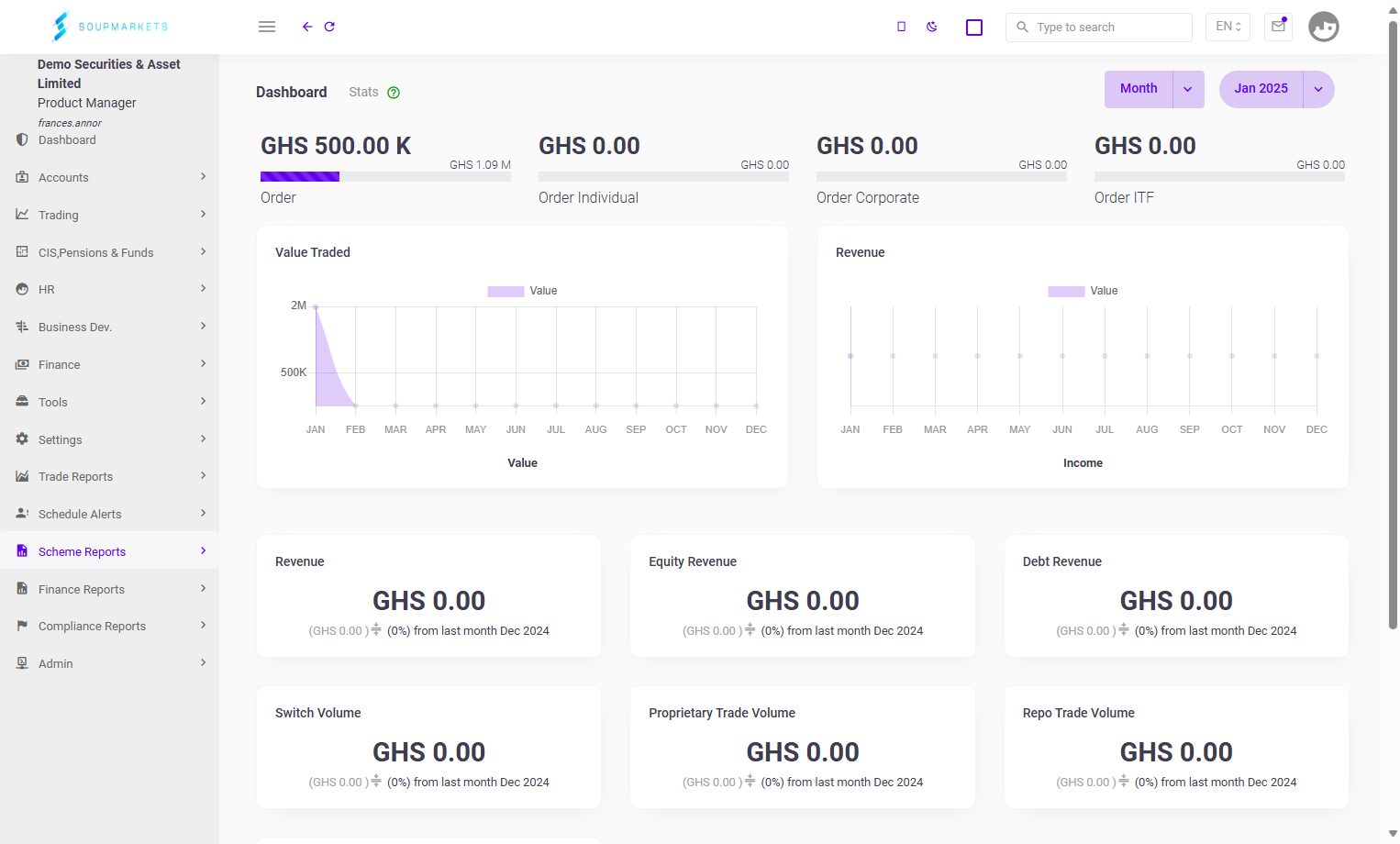Click the SoupMarkets logo
The image size is (1400, 844).
pos(110,27)
